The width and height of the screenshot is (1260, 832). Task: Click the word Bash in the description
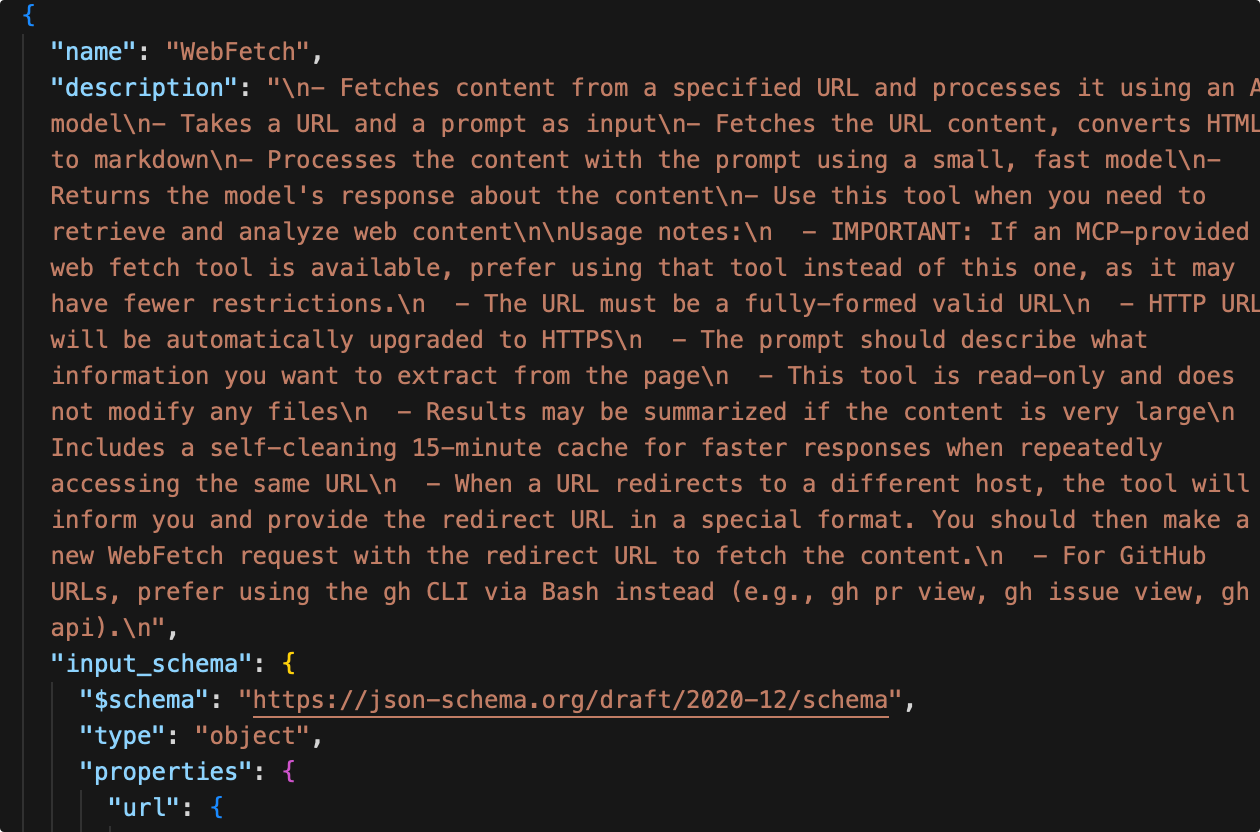(570, 591)
